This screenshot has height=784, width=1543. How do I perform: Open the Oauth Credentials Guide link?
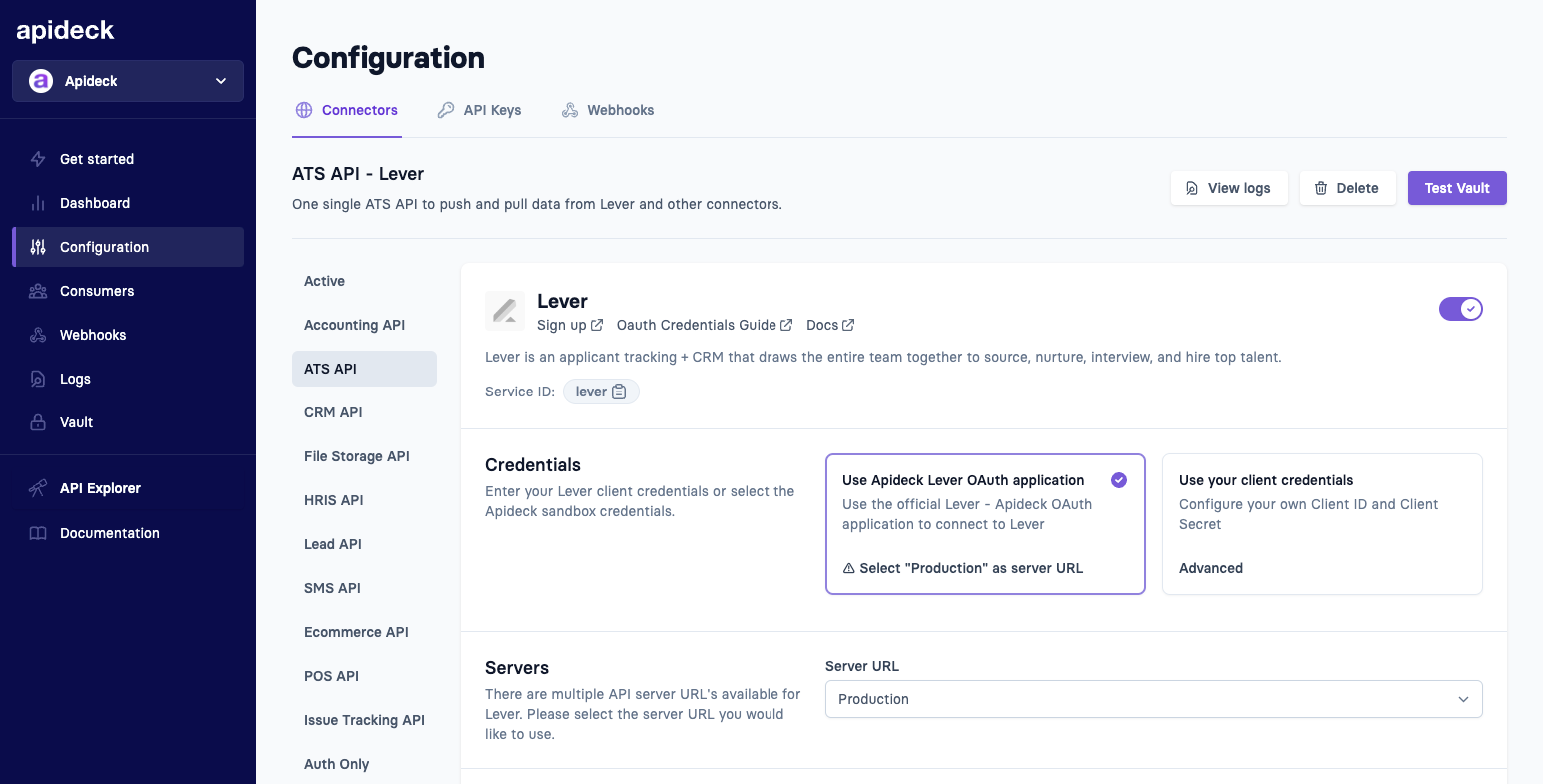tap(705, 325)
